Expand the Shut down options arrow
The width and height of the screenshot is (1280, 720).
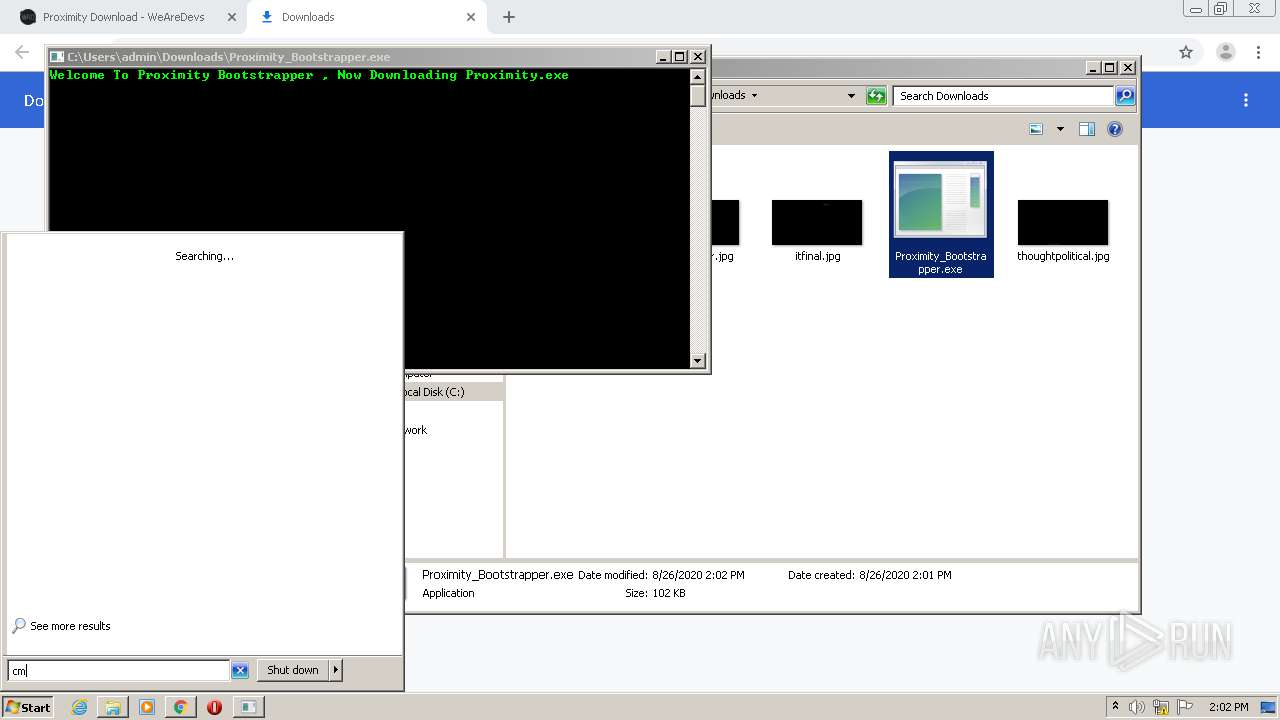coord(336,670)
